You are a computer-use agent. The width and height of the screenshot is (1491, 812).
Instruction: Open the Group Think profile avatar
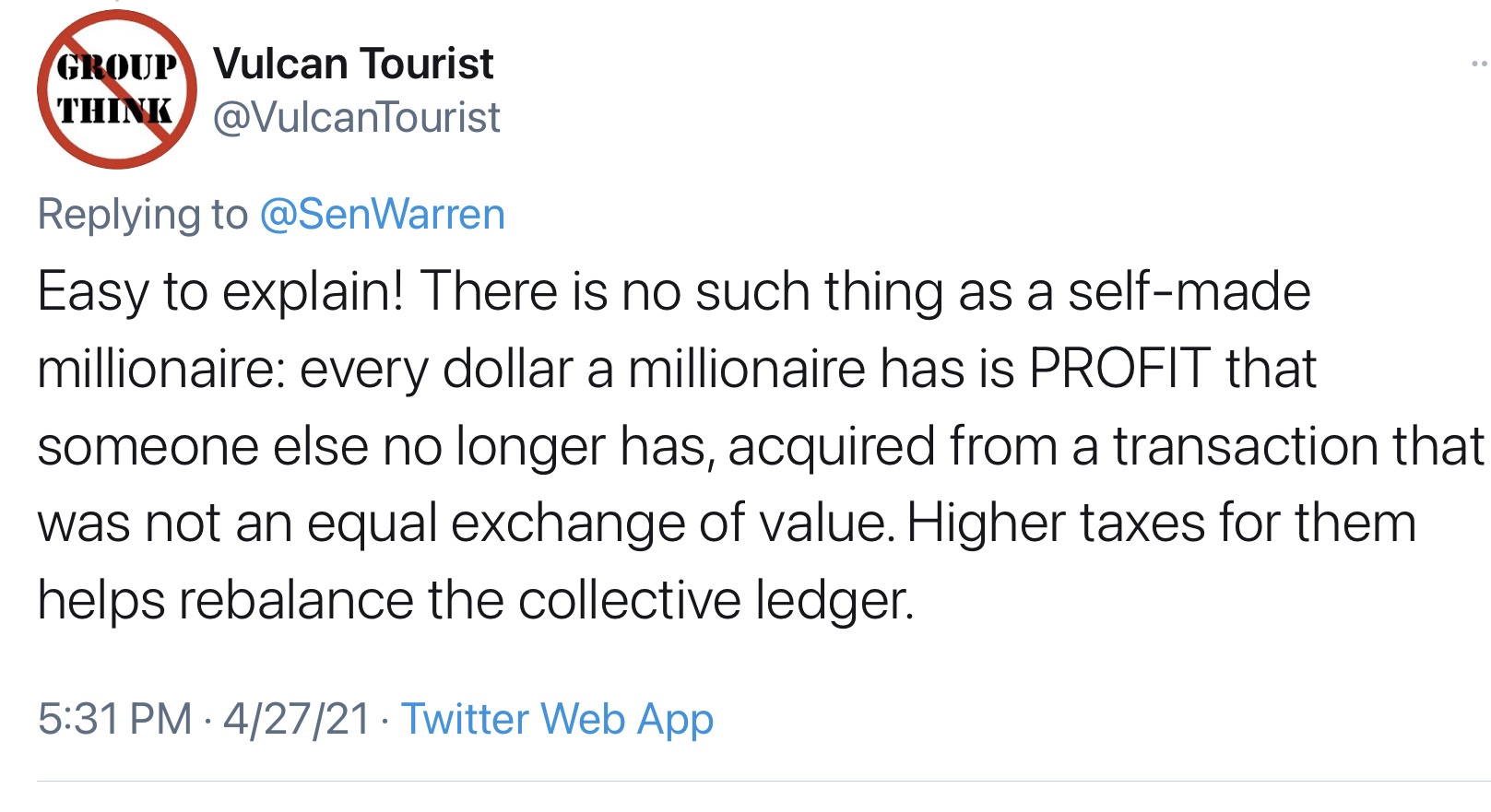pyautogui.click(x=117, y=89)
